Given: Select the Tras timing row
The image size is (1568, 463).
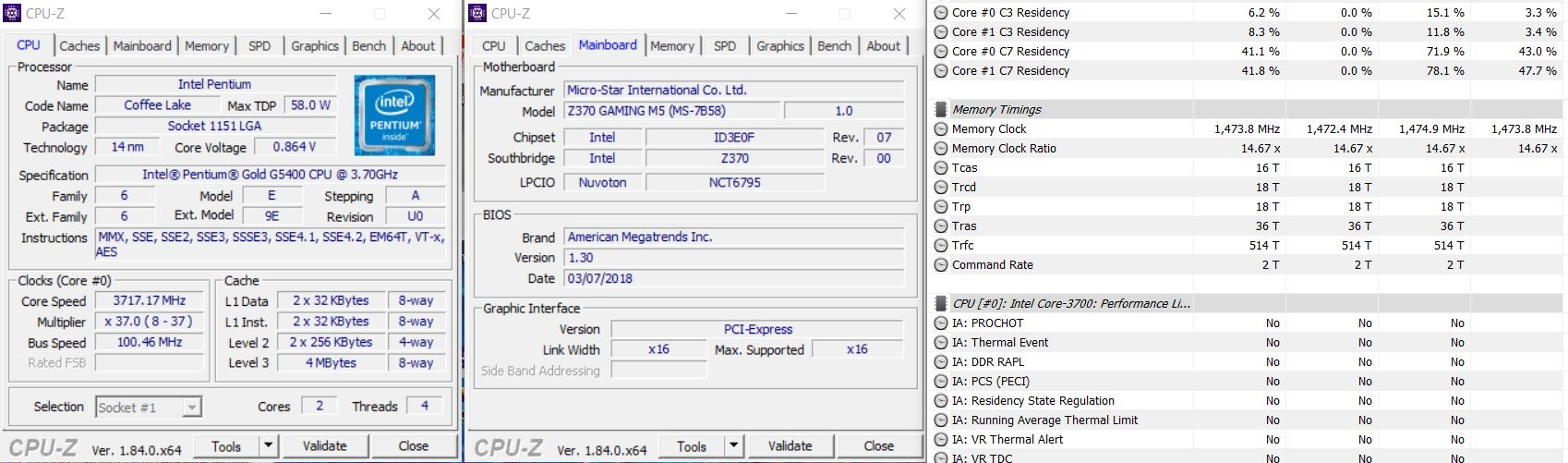Looking at the screenshot, I should (964, 226).
